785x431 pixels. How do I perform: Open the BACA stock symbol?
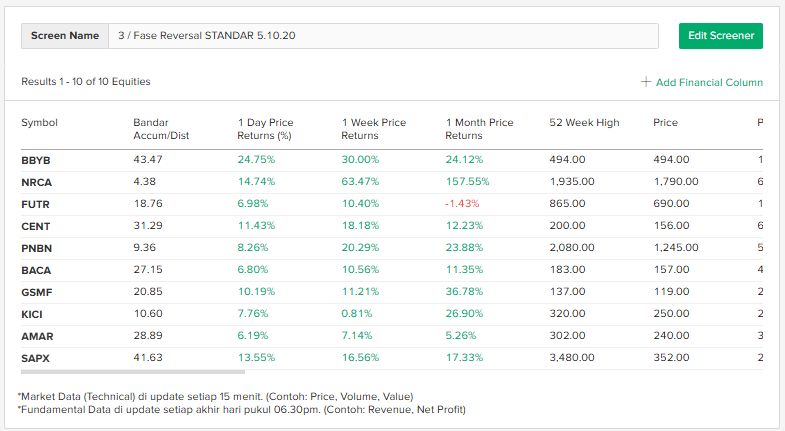pos(36,270)
